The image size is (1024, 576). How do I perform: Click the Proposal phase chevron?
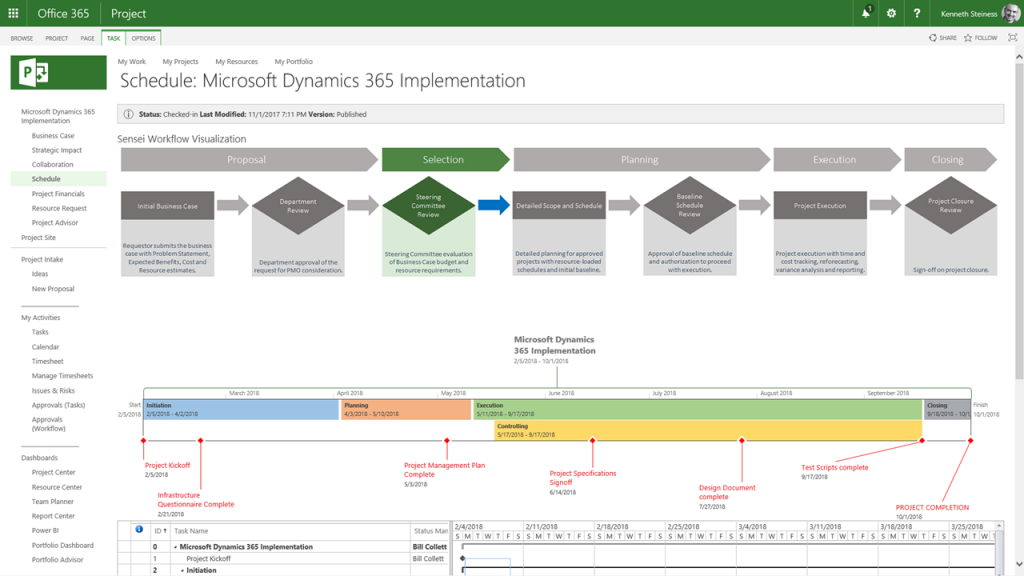coord(249,159)
